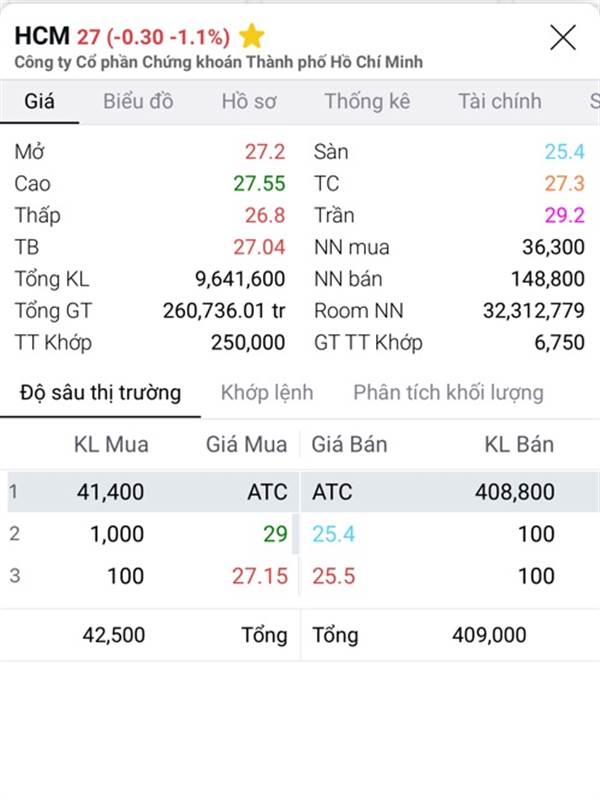Go to the Tài chính tab
Viewport: 600px width, 800px height.
(x=500, y=101)
